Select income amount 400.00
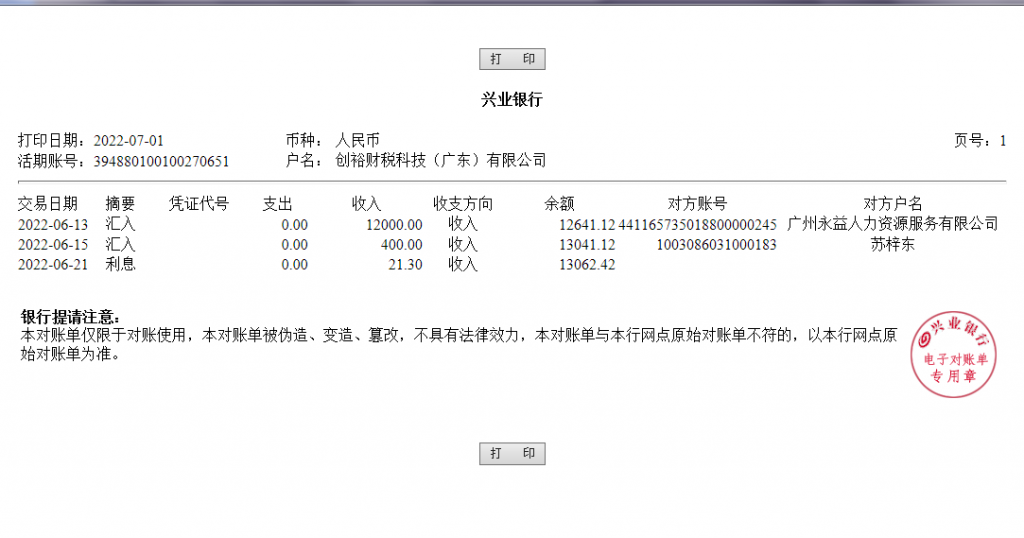This screenshot has height=538, width=1024. (x=402, y=245)
